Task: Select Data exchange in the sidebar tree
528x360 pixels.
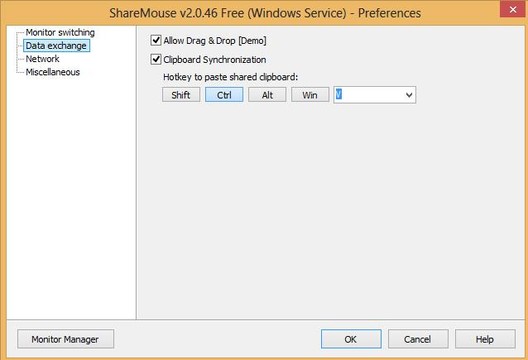Action: (56, 45)
